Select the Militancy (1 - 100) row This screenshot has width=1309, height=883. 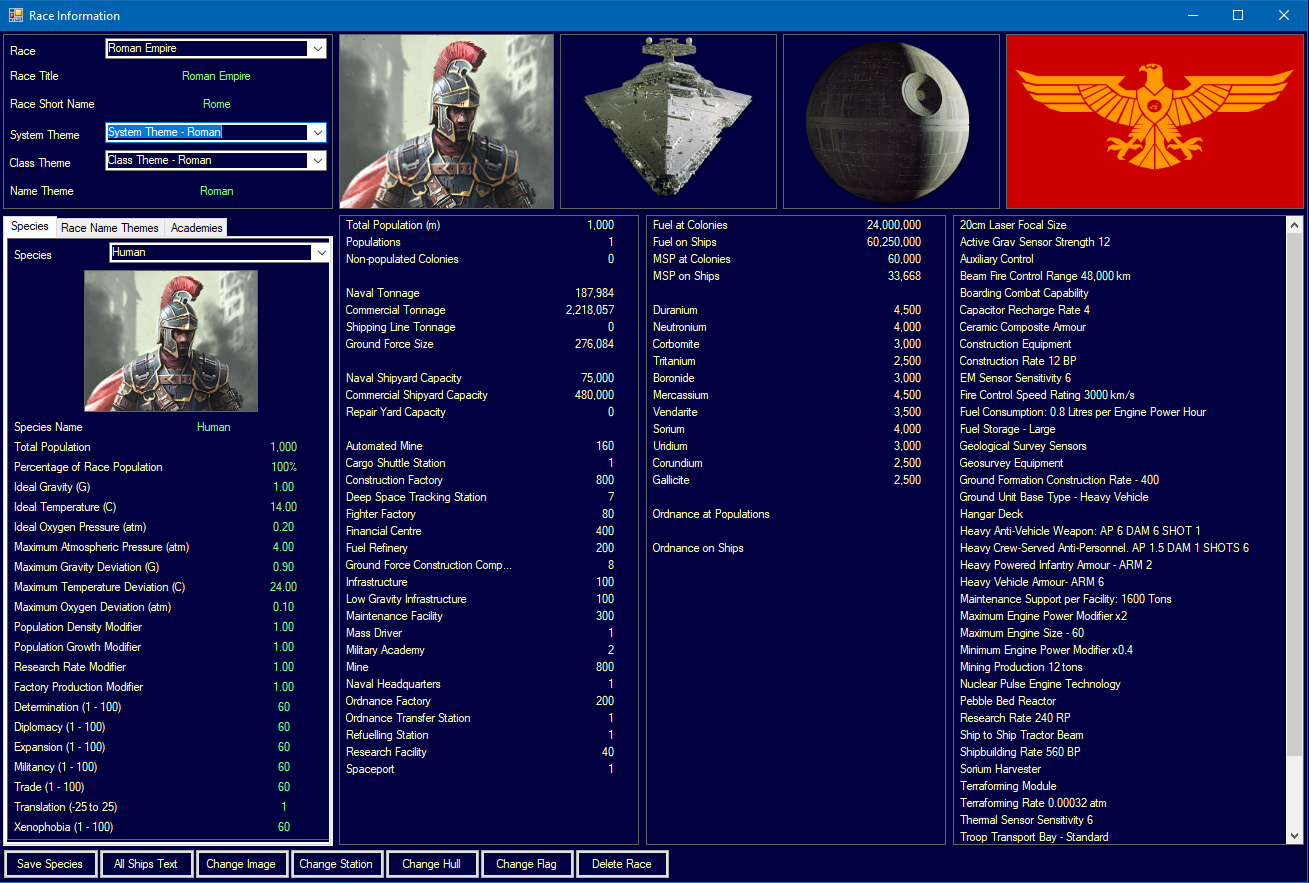[168, 767]
